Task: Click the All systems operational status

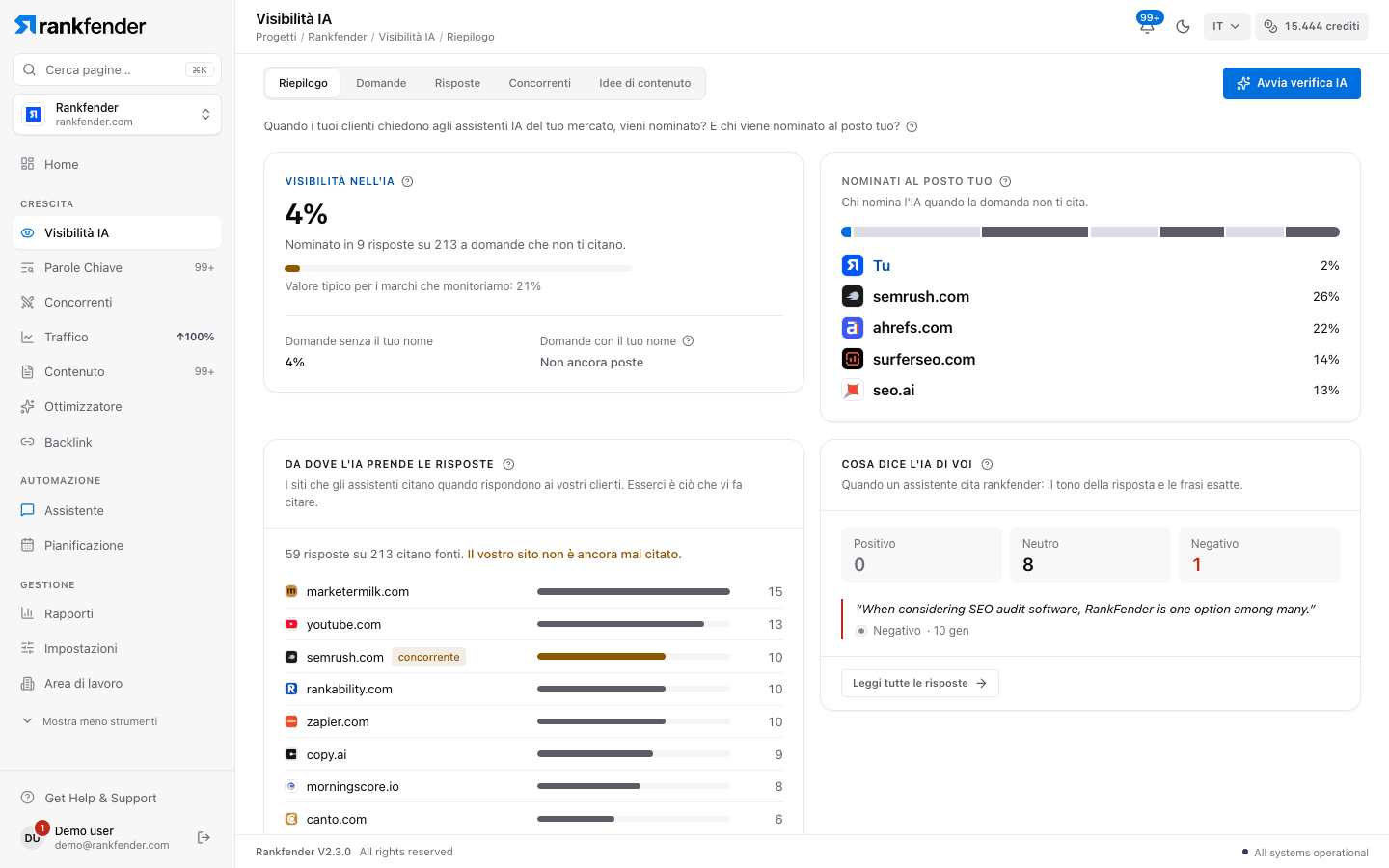Action: click(x=1305, y=853)
